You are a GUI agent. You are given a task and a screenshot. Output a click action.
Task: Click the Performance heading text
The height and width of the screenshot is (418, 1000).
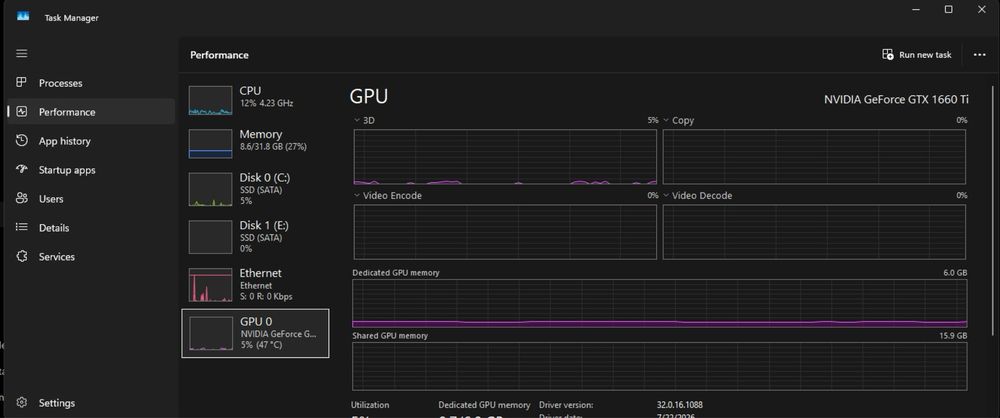click(x=219, y=55)
